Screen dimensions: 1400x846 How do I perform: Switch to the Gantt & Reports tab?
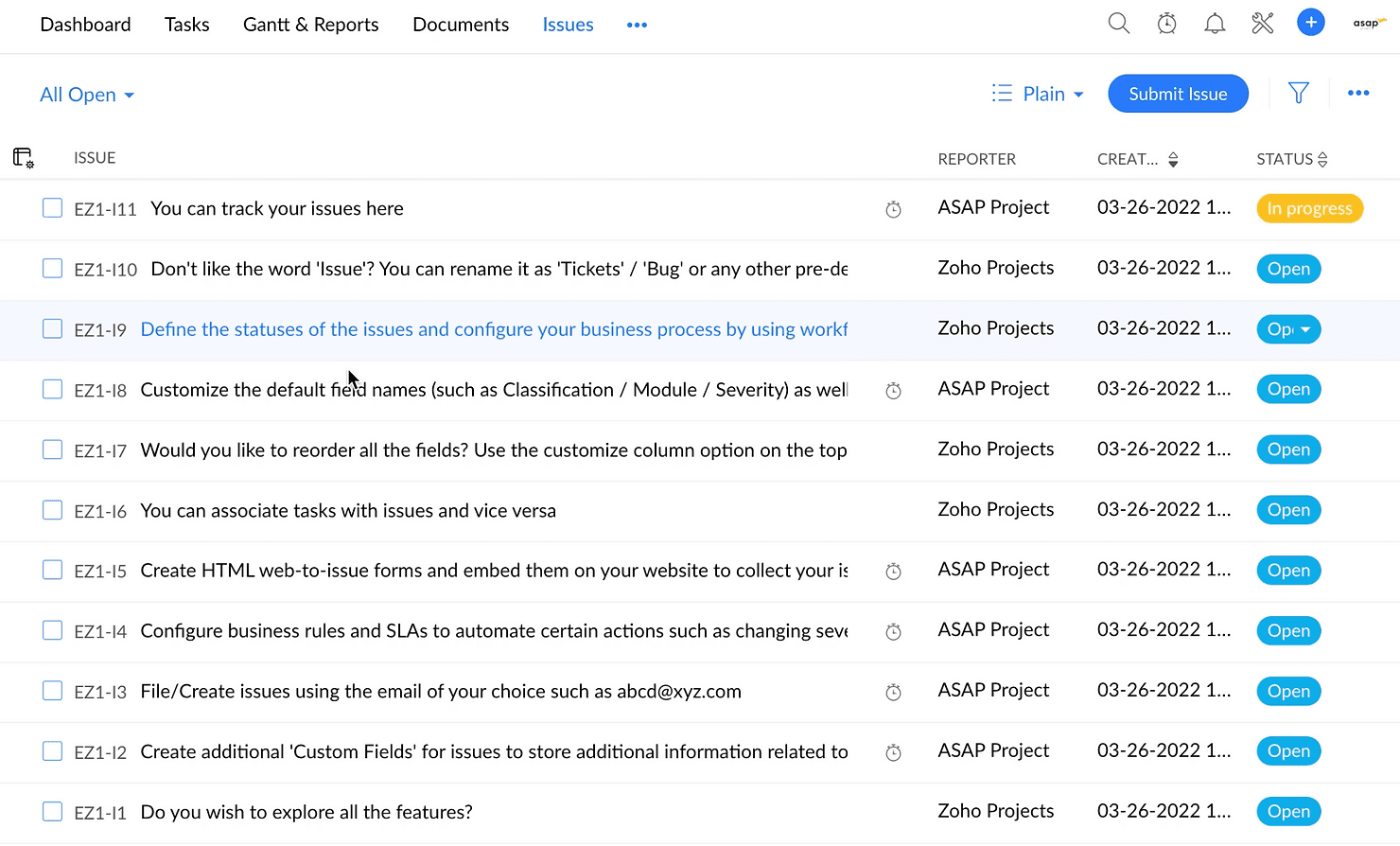click(310, 25)
